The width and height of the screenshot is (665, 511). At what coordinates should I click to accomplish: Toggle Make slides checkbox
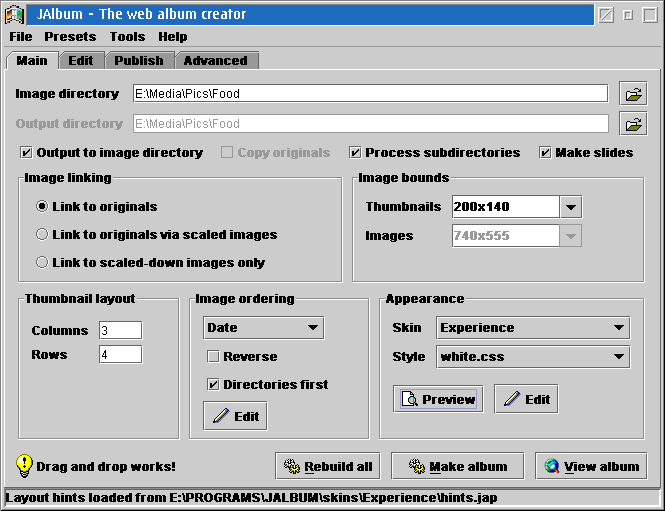click(545, 153)
